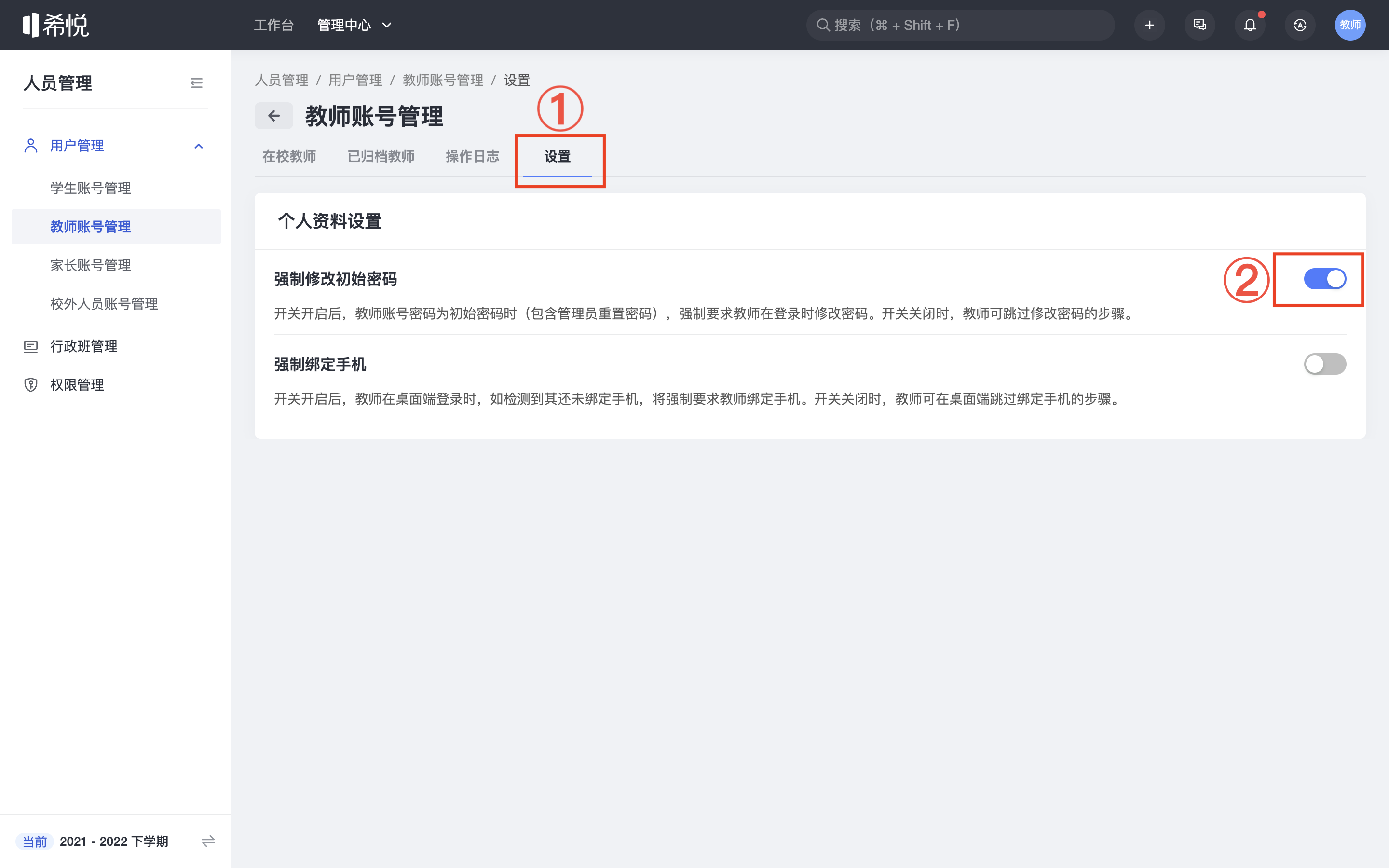Click the 个人资料设置 section heading

tap(329, 221)
